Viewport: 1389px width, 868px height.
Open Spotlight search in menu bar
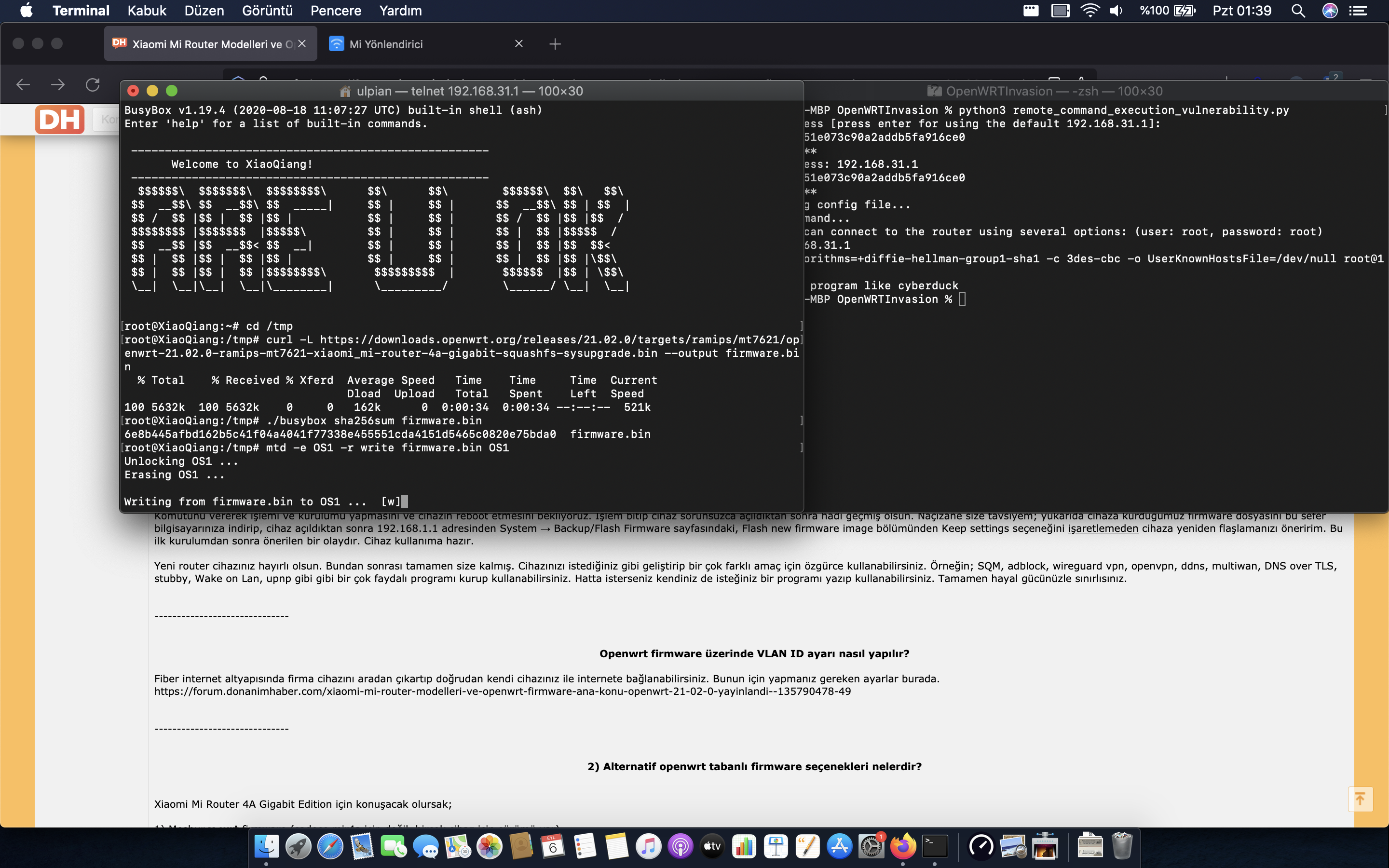pos(1298,10)
